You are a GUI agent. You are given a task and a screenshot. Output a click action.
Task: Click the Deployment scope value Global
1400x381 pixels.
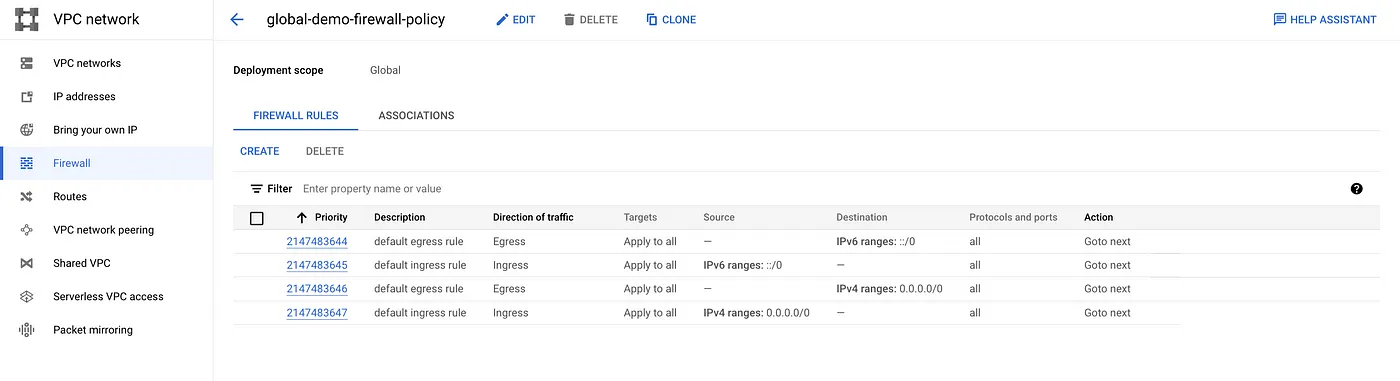pyautogui.click(x=385, y=71)
